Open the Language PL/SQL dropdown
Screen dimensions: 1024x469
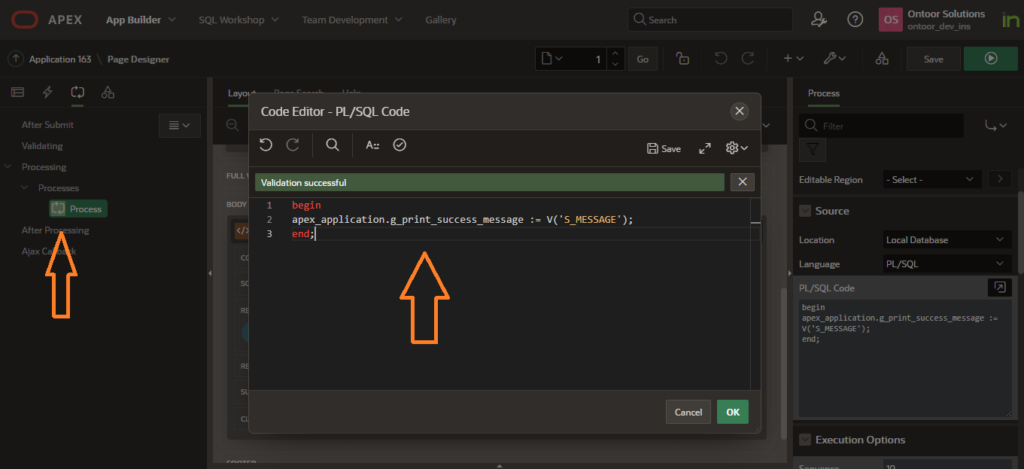click(946, 264)
